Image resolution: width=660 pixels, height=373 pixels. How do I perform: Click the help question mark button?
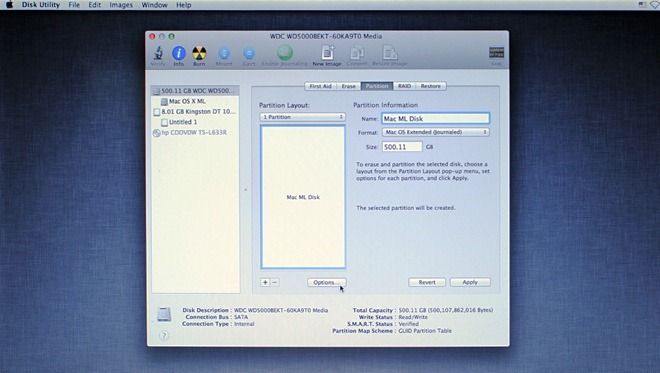[x=164, y=336]
